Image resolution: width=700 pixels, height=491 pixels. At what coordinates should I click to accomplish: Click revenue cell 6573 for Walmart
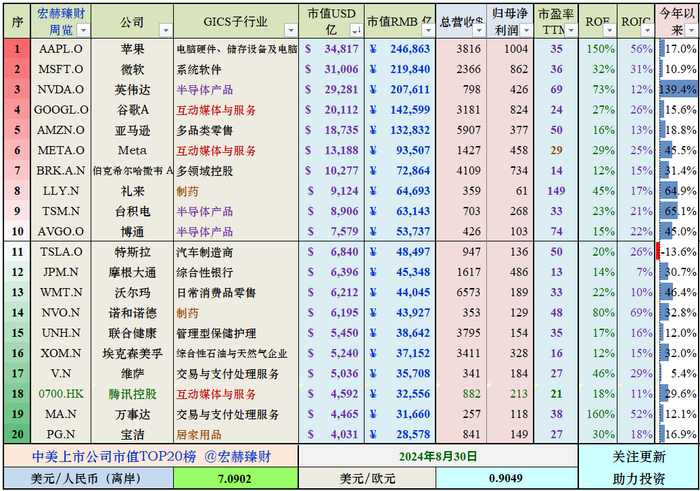[461, 292]
